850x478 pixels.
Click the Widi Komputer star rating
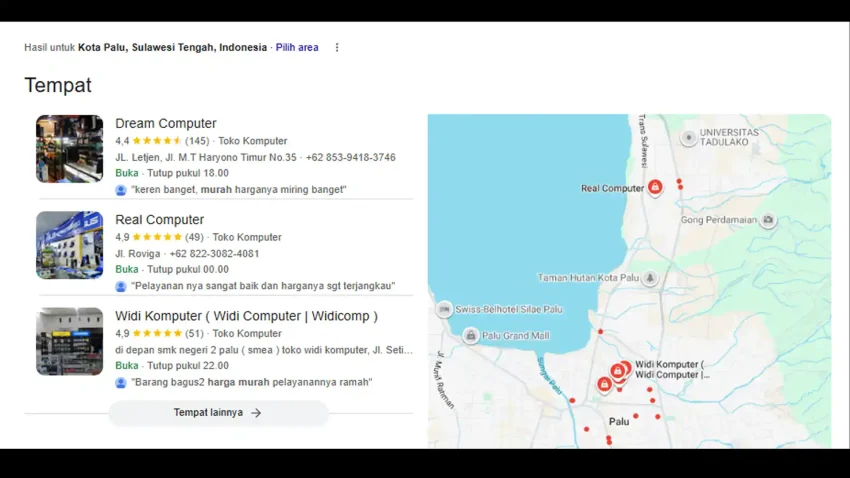click(x=157, y=333)
